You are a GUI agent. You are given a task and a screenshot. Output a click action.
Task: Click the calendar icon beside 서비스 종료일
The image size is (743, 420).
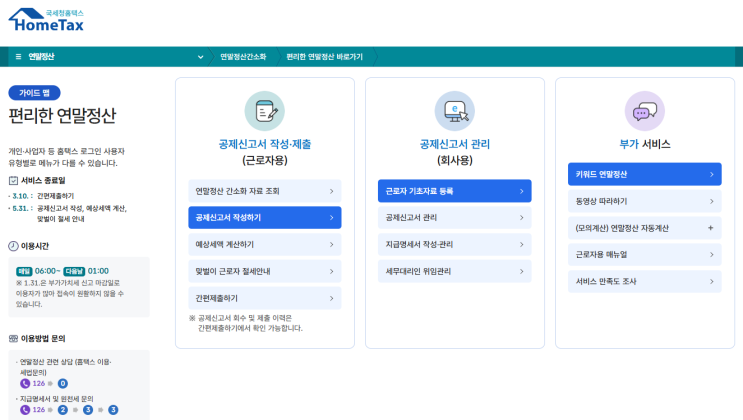13,181
